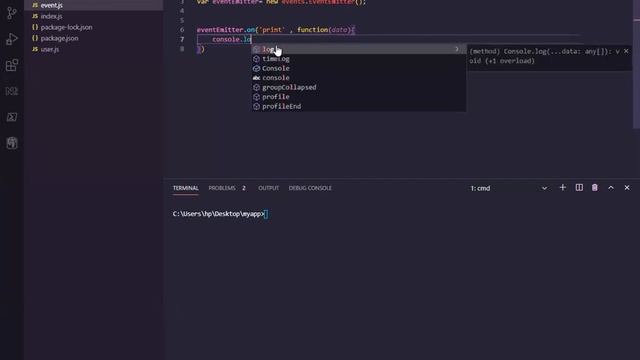This screenshot has height=360, width=640.
Task: Select the timeLog suggestion
Action: click(x=358, y=59)
